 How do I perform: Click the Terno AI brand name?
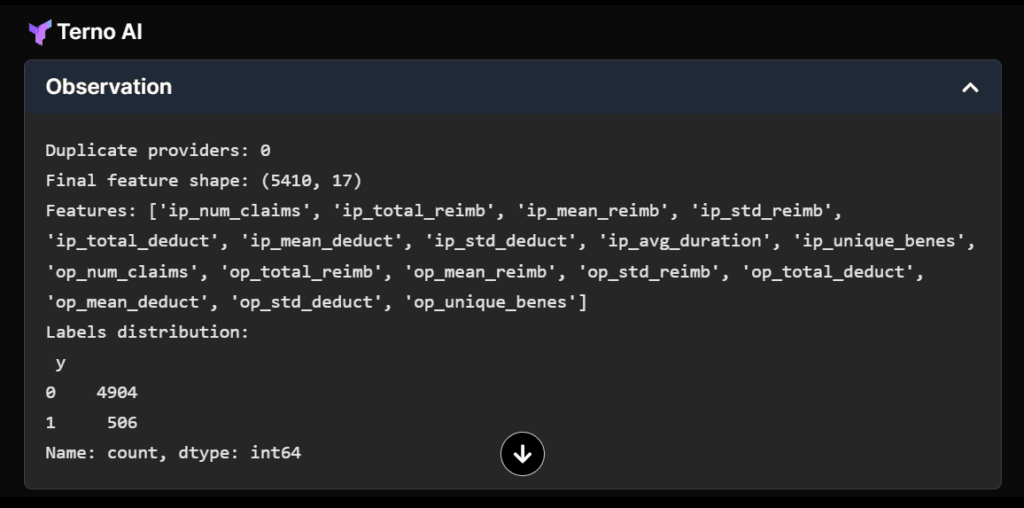100,32
